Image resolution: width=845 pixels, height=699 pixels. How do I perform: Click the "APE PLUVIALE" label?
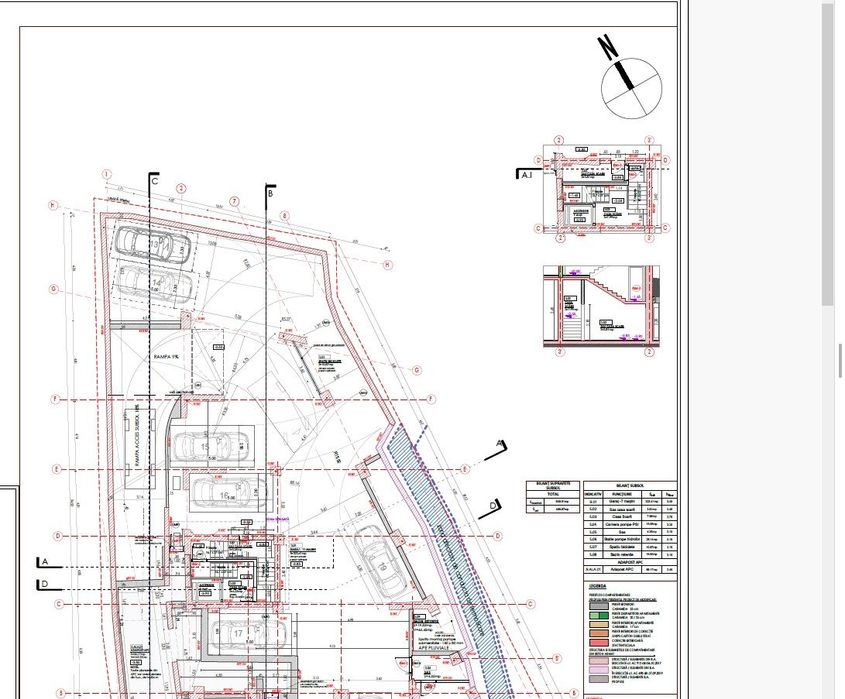(433, 648)
